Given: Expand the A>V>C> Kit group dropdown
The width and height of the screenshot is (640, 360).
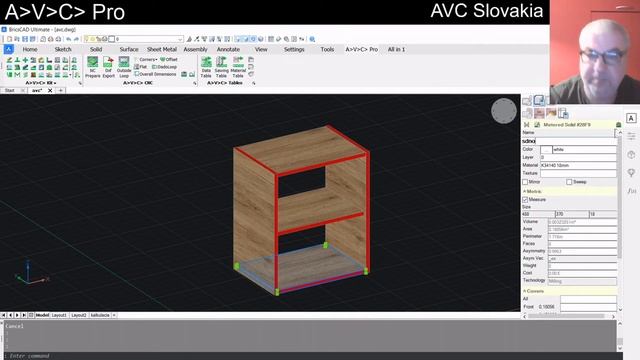Looking at the screenshot, I should pyautogui.click(x=41, y=83).
